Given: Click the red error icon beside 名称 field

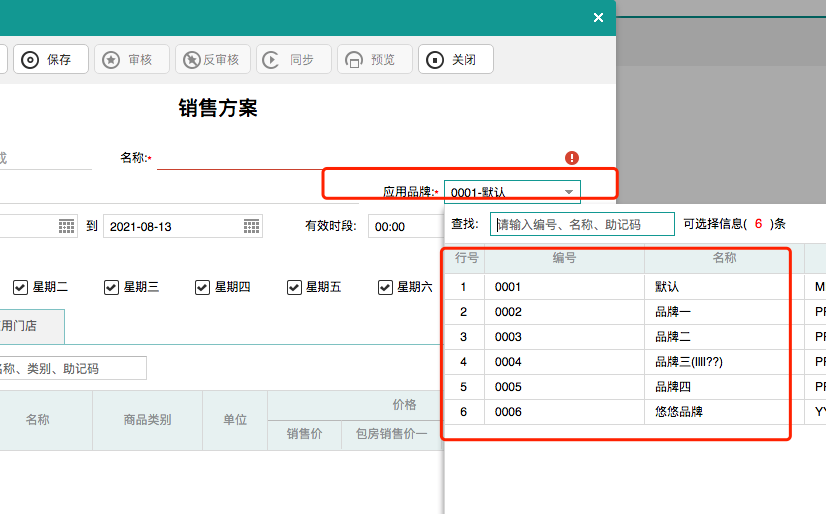Looking at the screenshot, I should (572, 158).
